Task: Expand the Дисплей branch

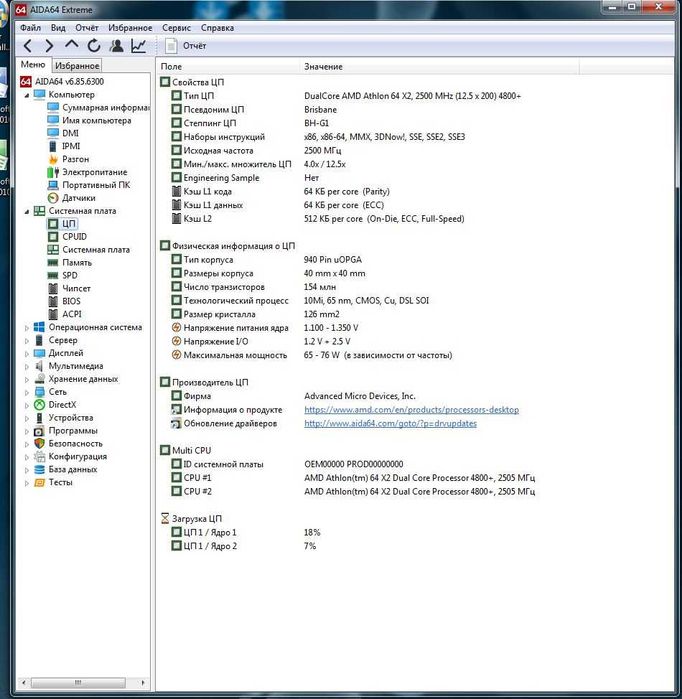Action: [27, 354]
